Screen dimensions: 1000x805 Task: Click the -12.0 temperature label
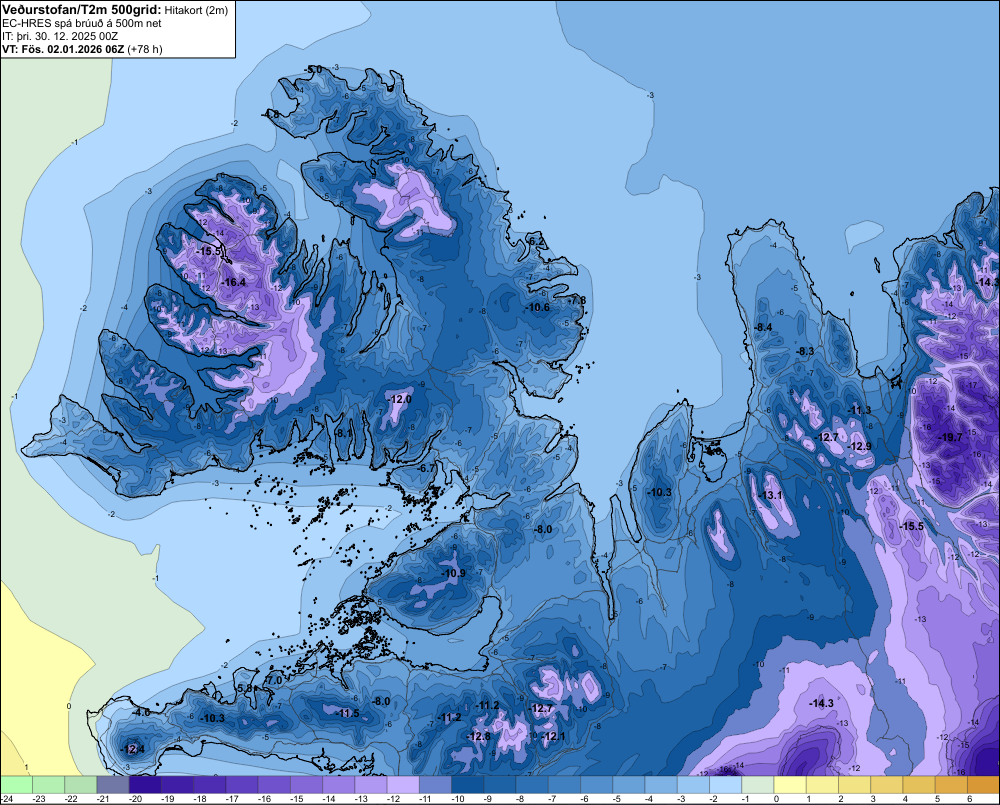point(399,399)
